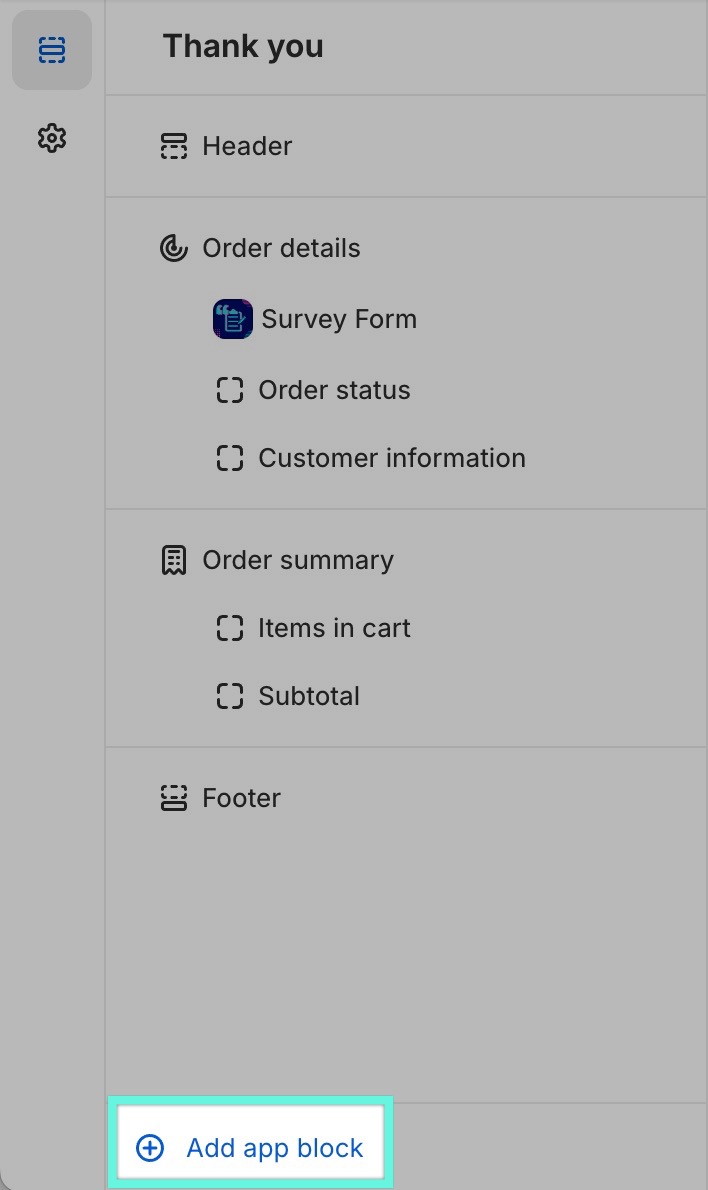The height and width of the screenshot is (1190, 708).
Task: Select the Items in cart block
Action: point(334,628)
